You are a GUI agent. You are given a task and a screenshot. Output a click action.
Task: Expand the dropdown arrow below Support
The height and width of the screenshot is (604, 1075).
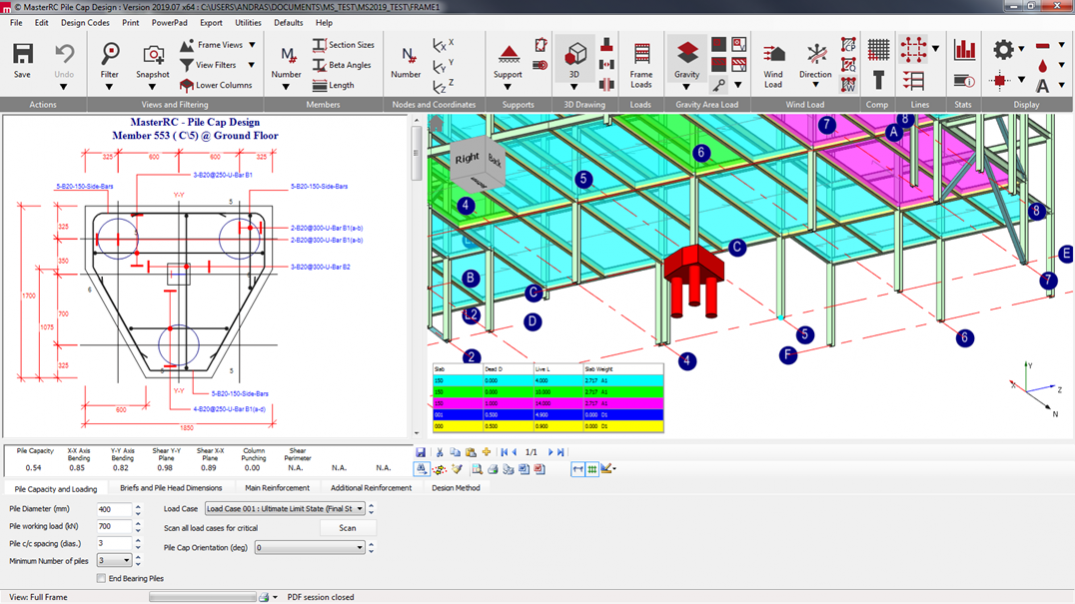[508, 87]
